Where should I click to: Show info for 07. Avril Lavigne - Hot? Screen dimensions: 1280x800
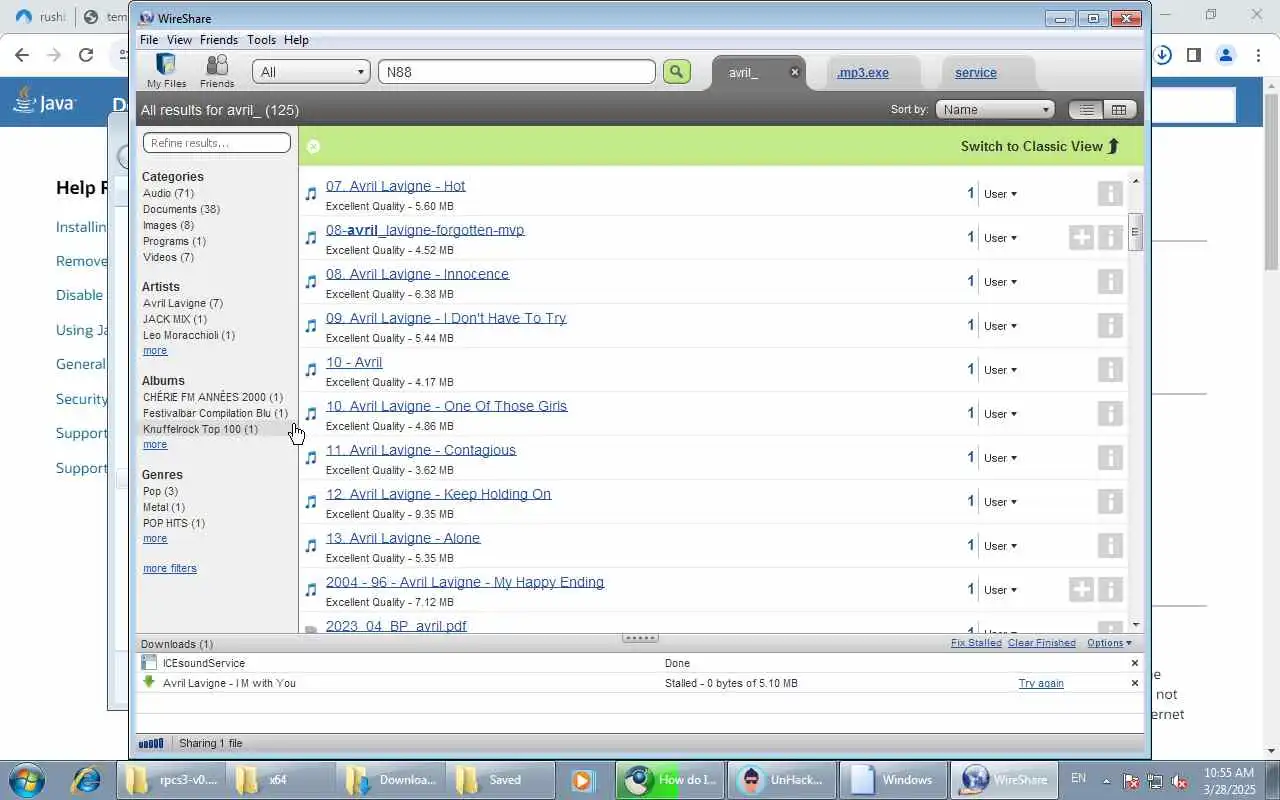click(x=1110, y=194)
